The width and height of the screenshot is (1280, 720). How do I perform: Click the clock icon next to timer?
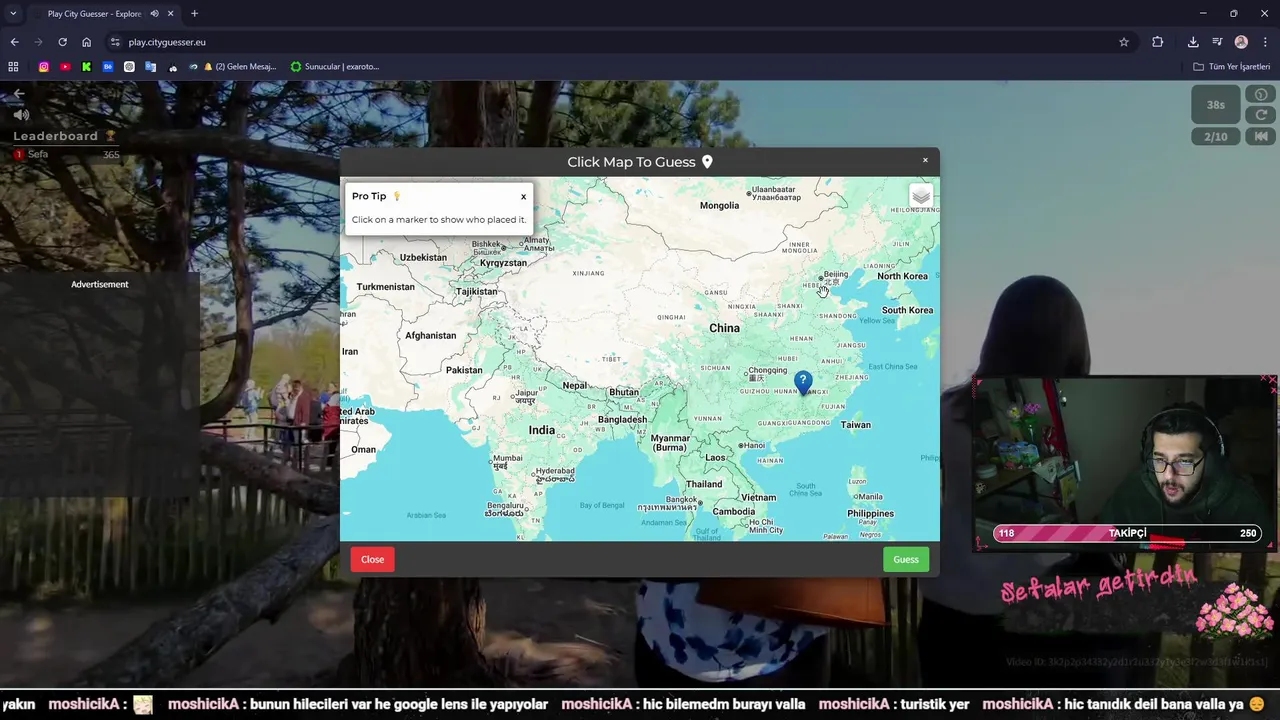point(1261,95)
